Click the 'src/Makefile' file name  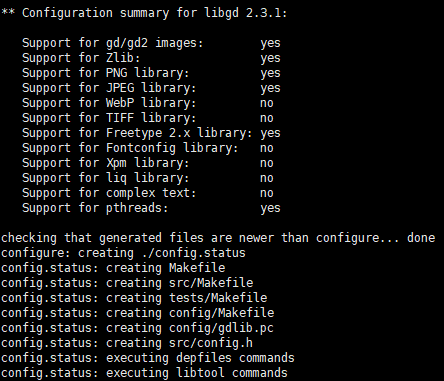coord(211,283)
